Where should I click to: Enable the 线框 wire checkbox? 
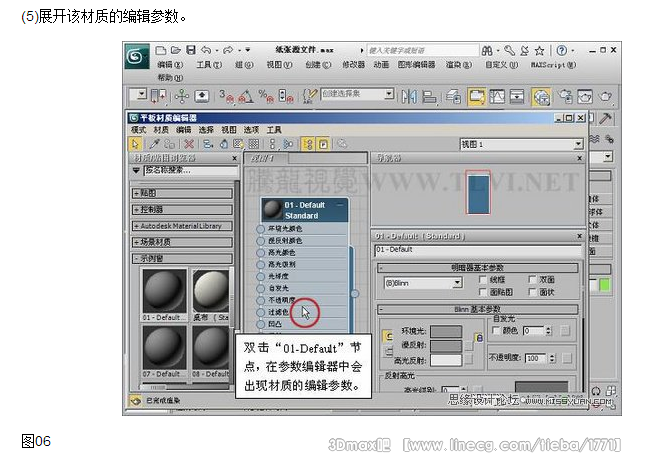pos(483,280)
